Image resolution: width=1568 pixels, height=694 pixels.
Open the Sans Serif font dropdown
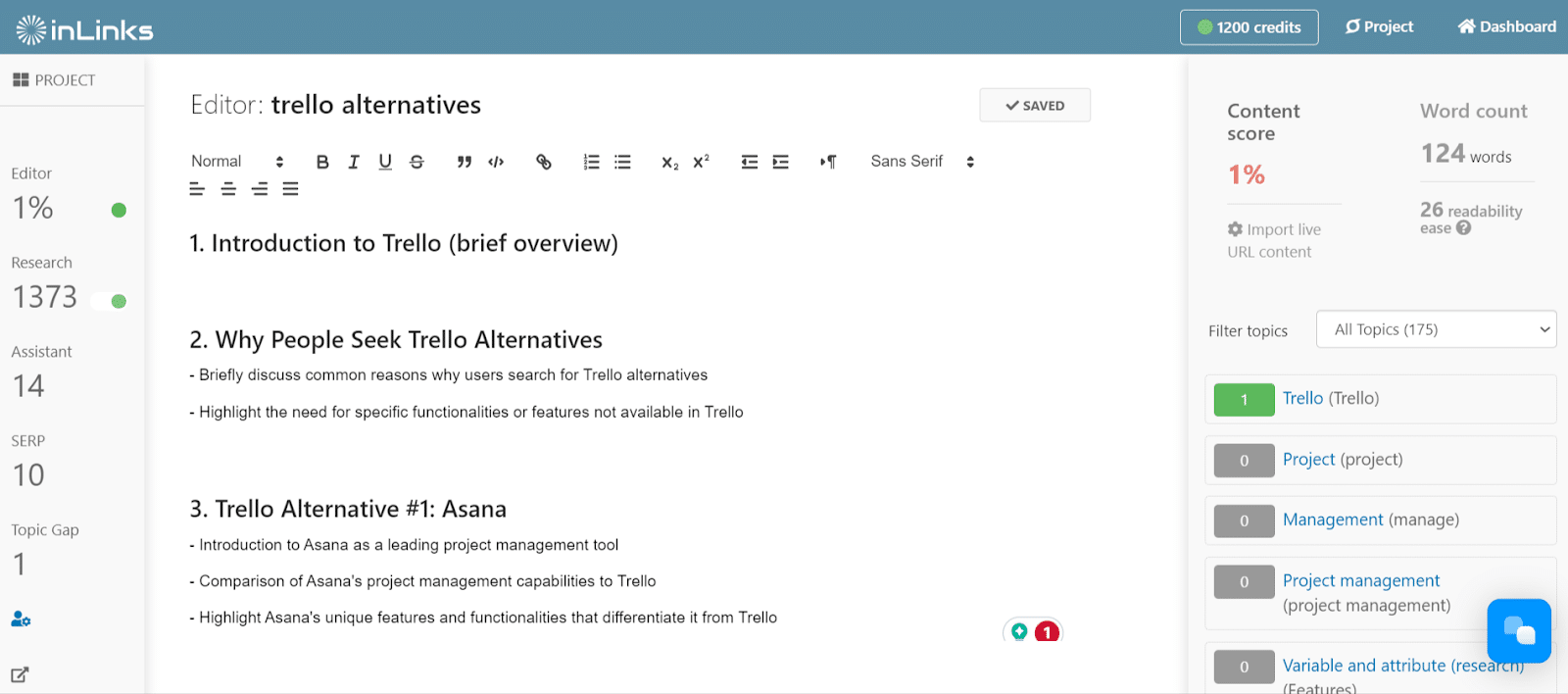tap(922, 162)
